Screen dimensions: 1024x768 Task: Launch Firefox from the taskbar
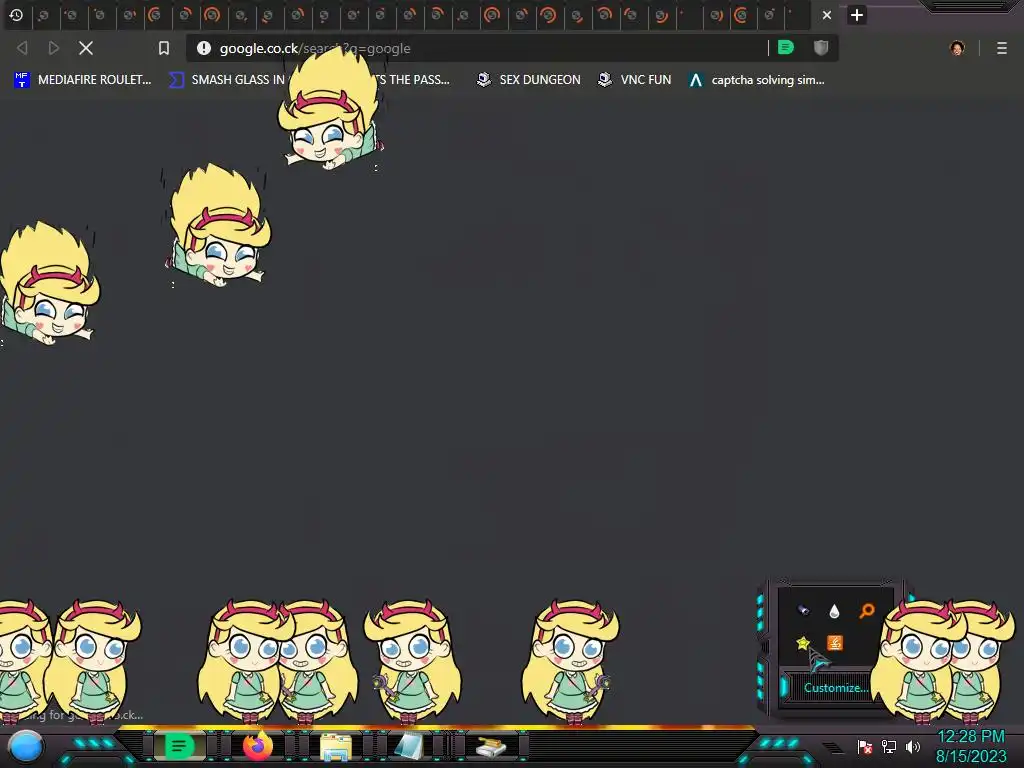[x=258, y=746]
